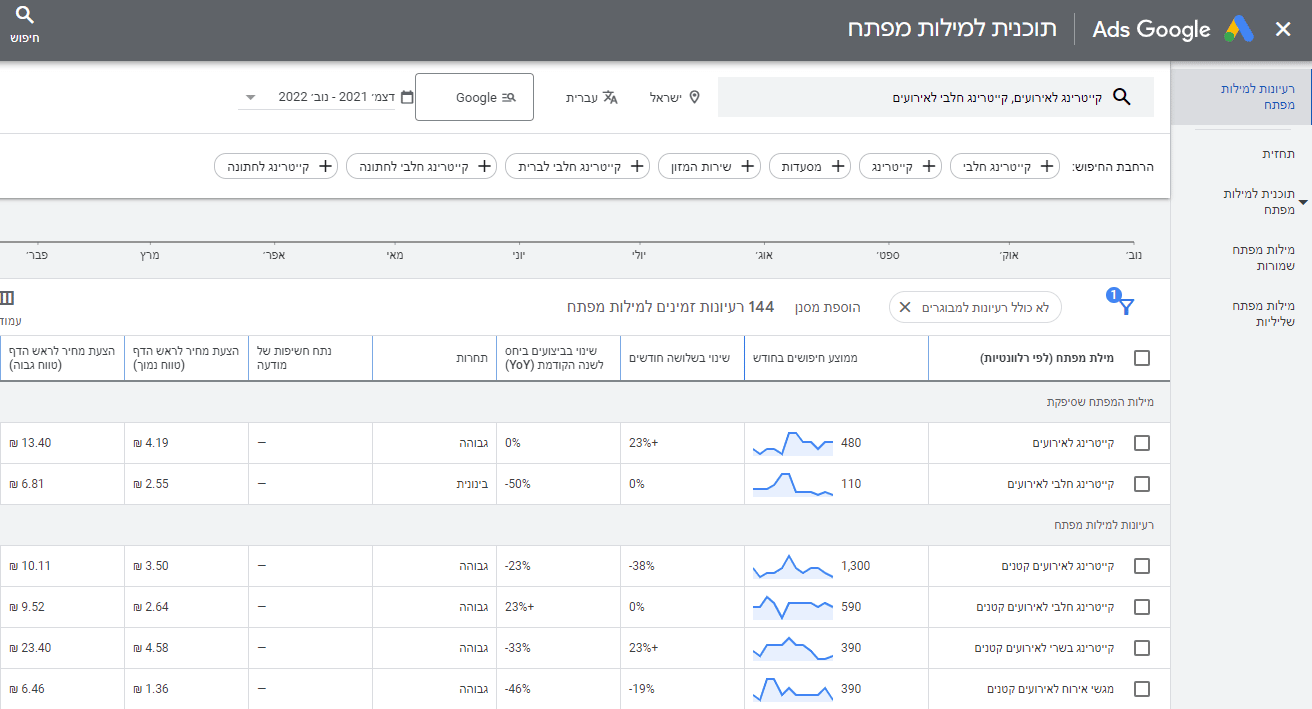The height and width of the screenshot is (709, 1312).
Task: Click the קייטרינג לאירועים keyword text
Action: coord(1074,443)
